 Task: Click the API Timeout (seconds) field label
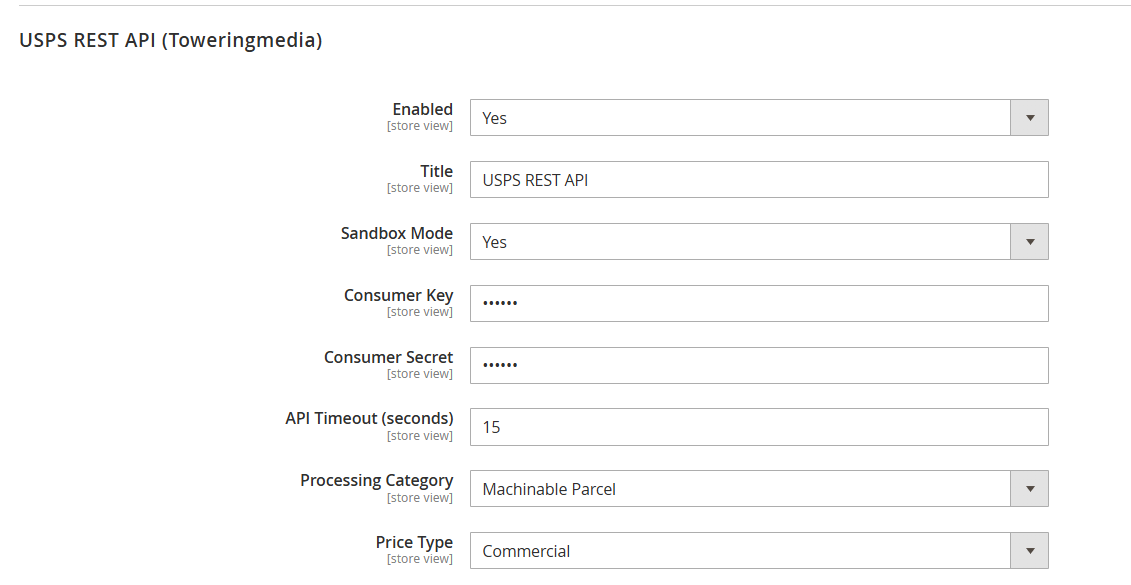[369, 418]
